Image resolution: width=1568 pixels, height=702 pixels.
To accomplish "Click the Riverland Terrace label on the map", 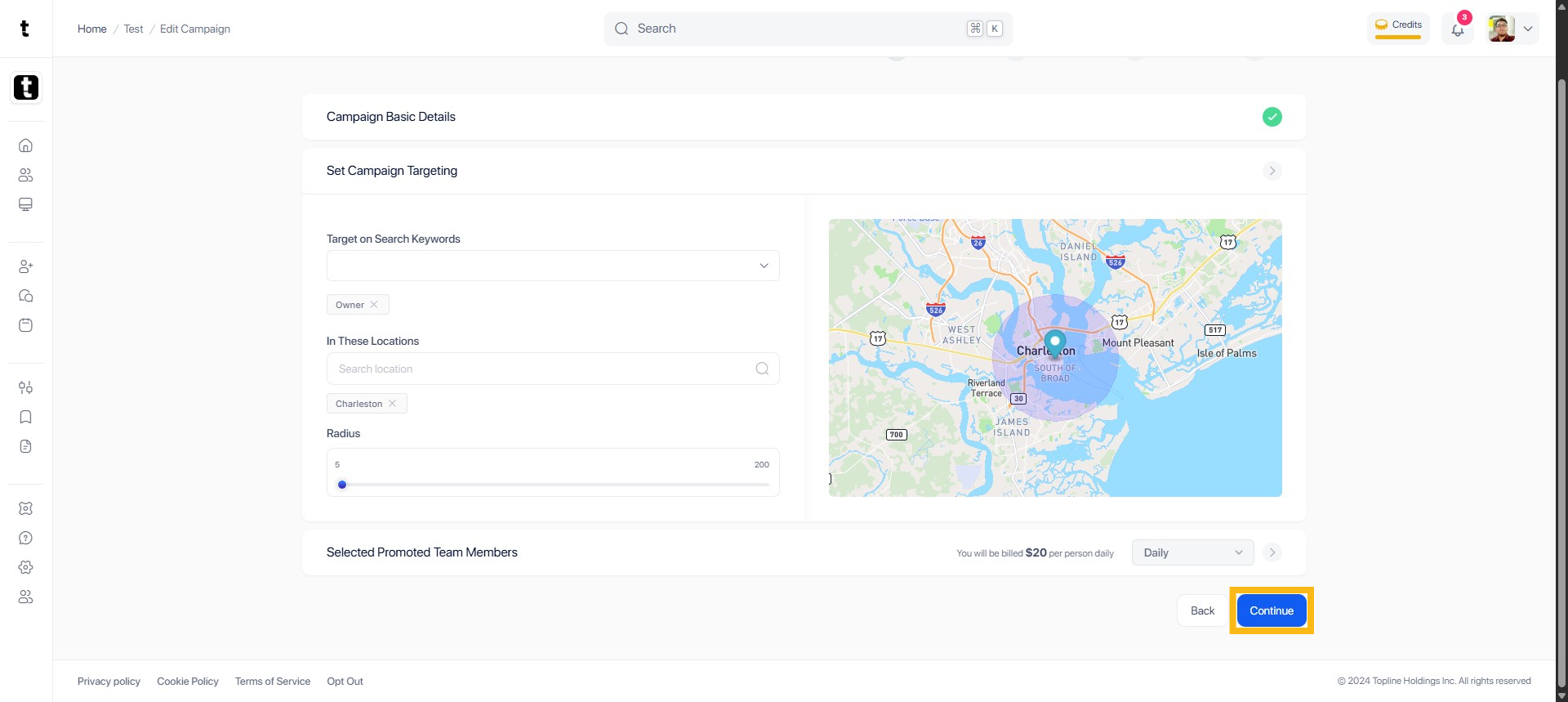I will (x=987, y=388).
